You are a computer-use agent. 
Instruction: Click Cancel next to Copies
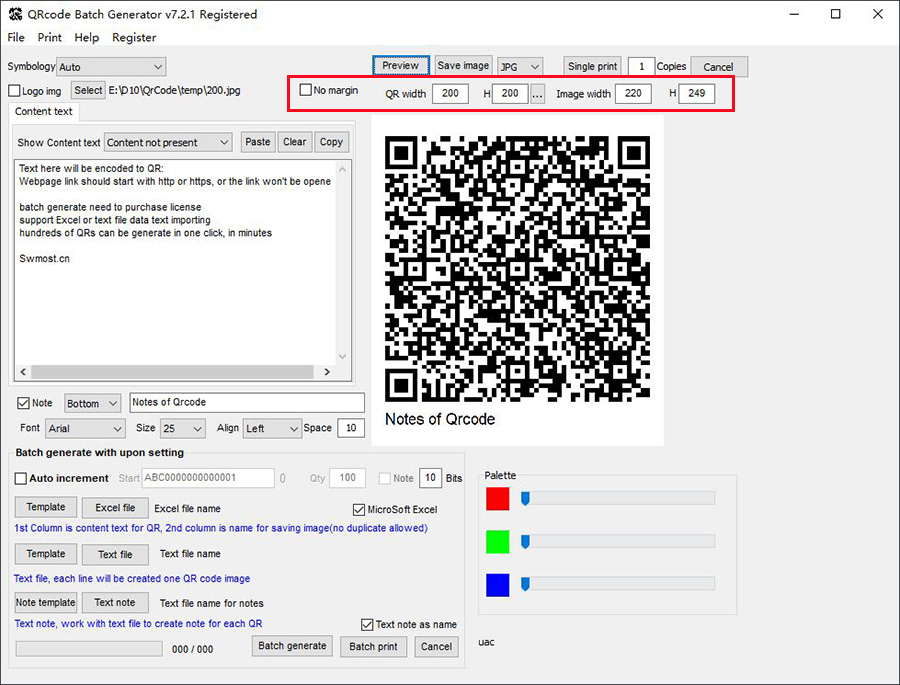(719, 67)
